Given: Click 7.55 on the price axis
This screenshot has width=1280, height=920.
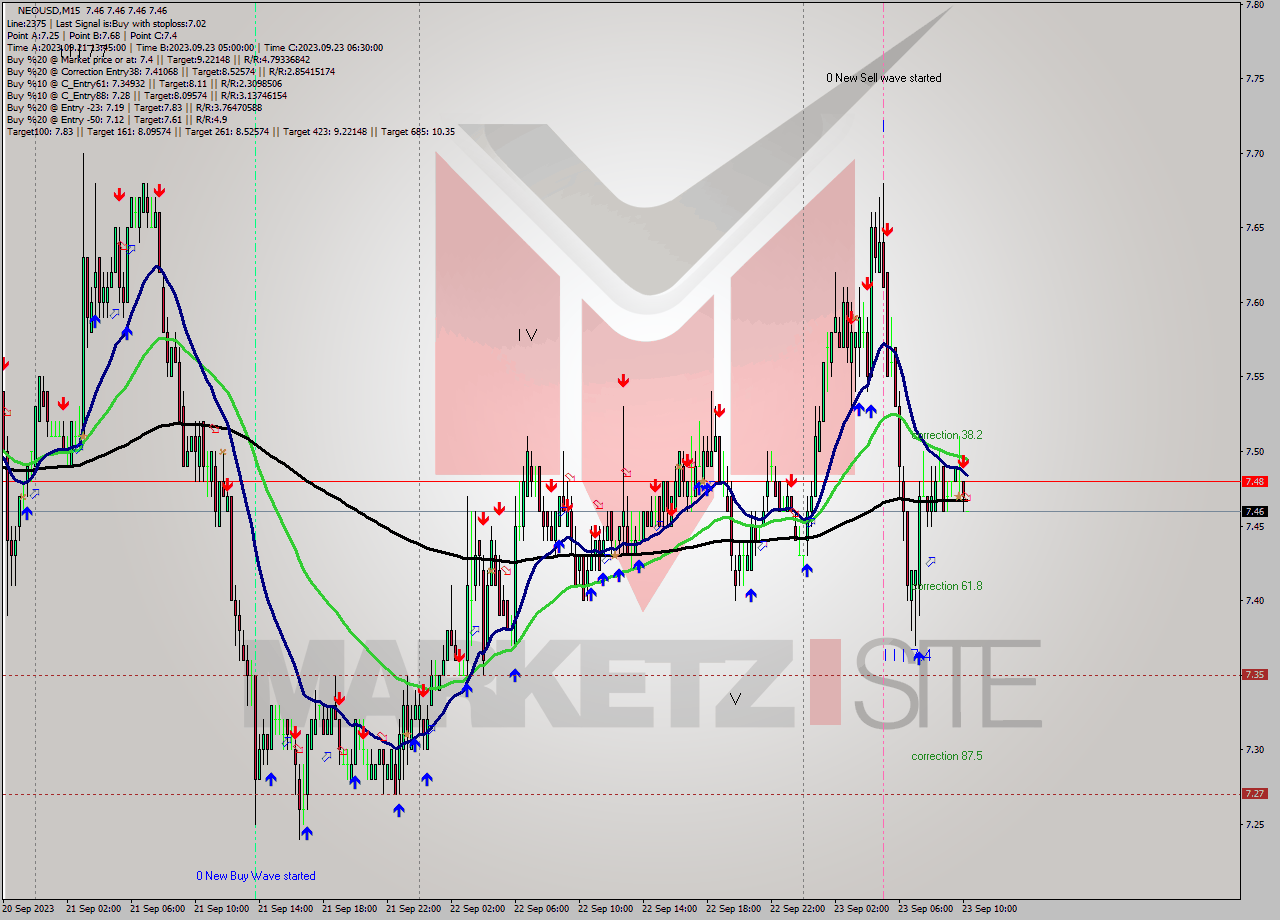Looking at the screenshot, I should (1255, 377).
